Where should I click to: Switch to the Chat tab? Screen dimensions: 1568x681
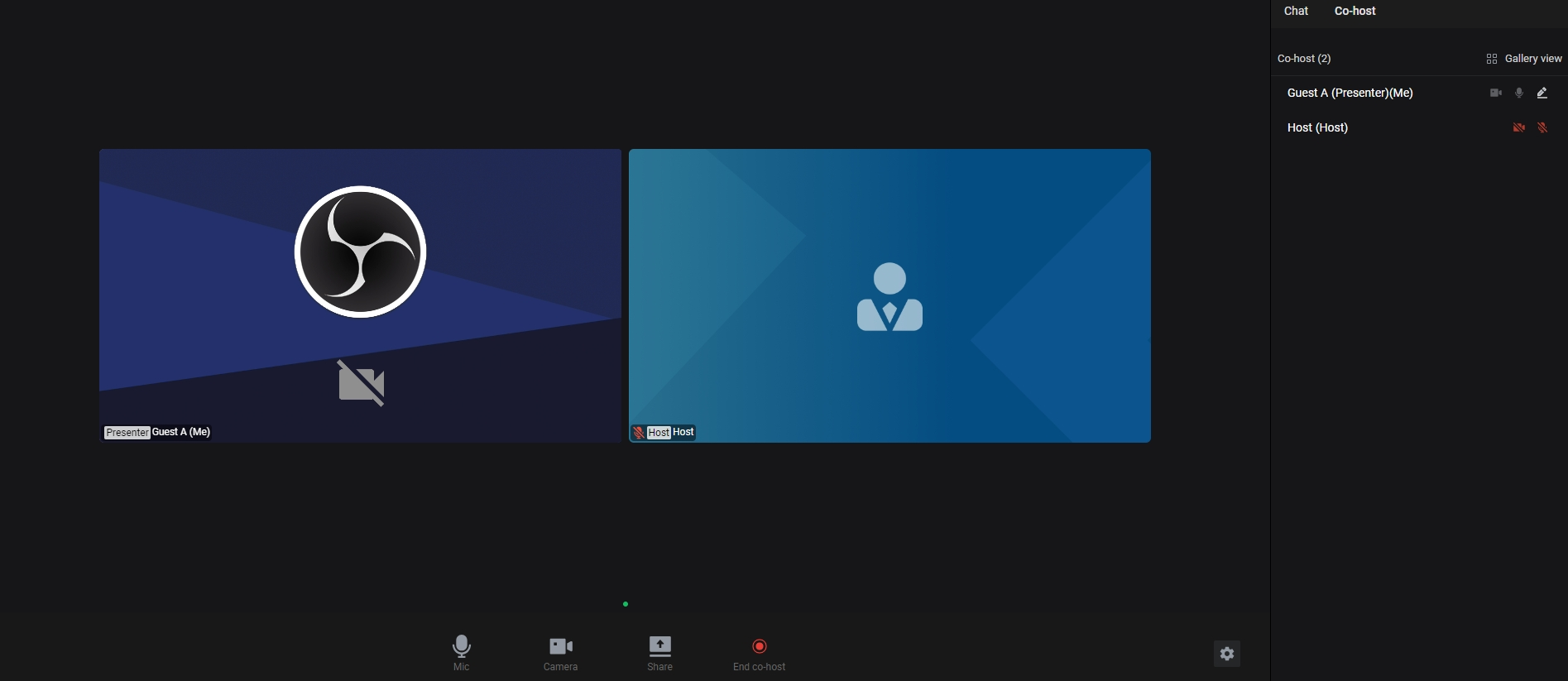[1296, 11]
